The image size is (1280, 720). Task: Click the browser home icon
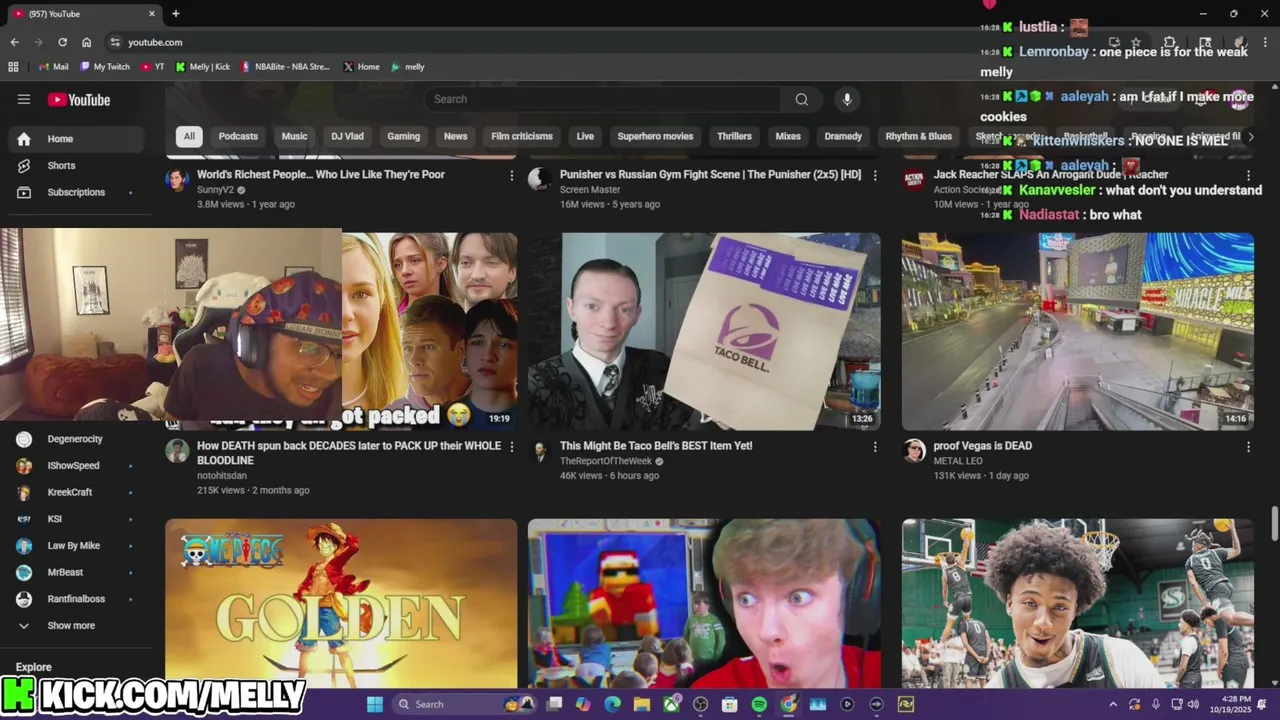click(x=86, y=42)
